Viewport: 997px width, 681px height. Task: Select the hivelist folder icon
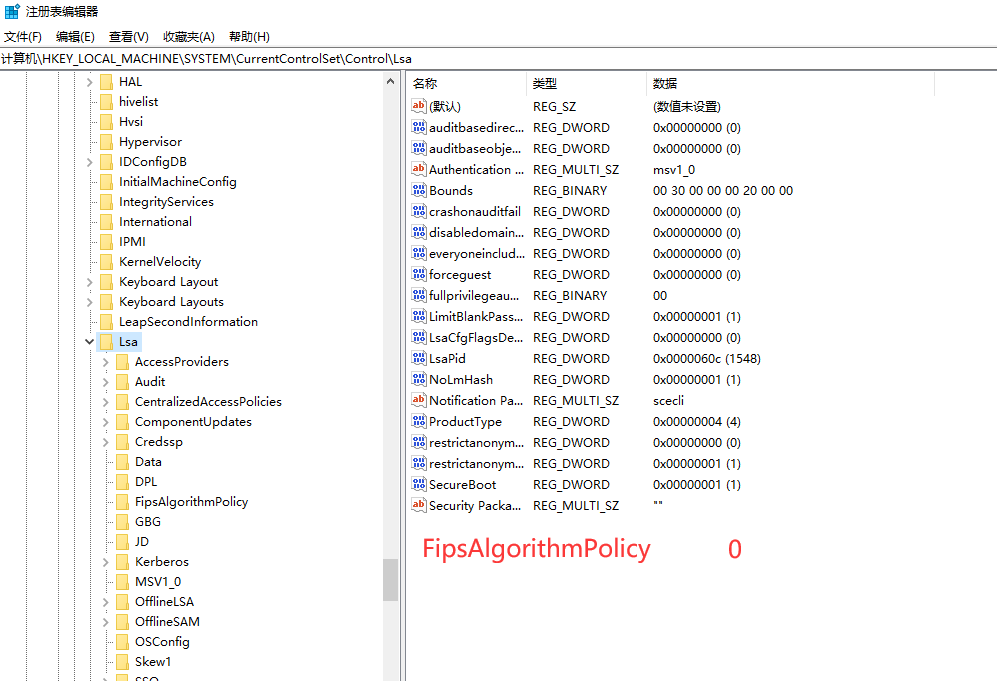pyautogui.click(x=107, y=102)
